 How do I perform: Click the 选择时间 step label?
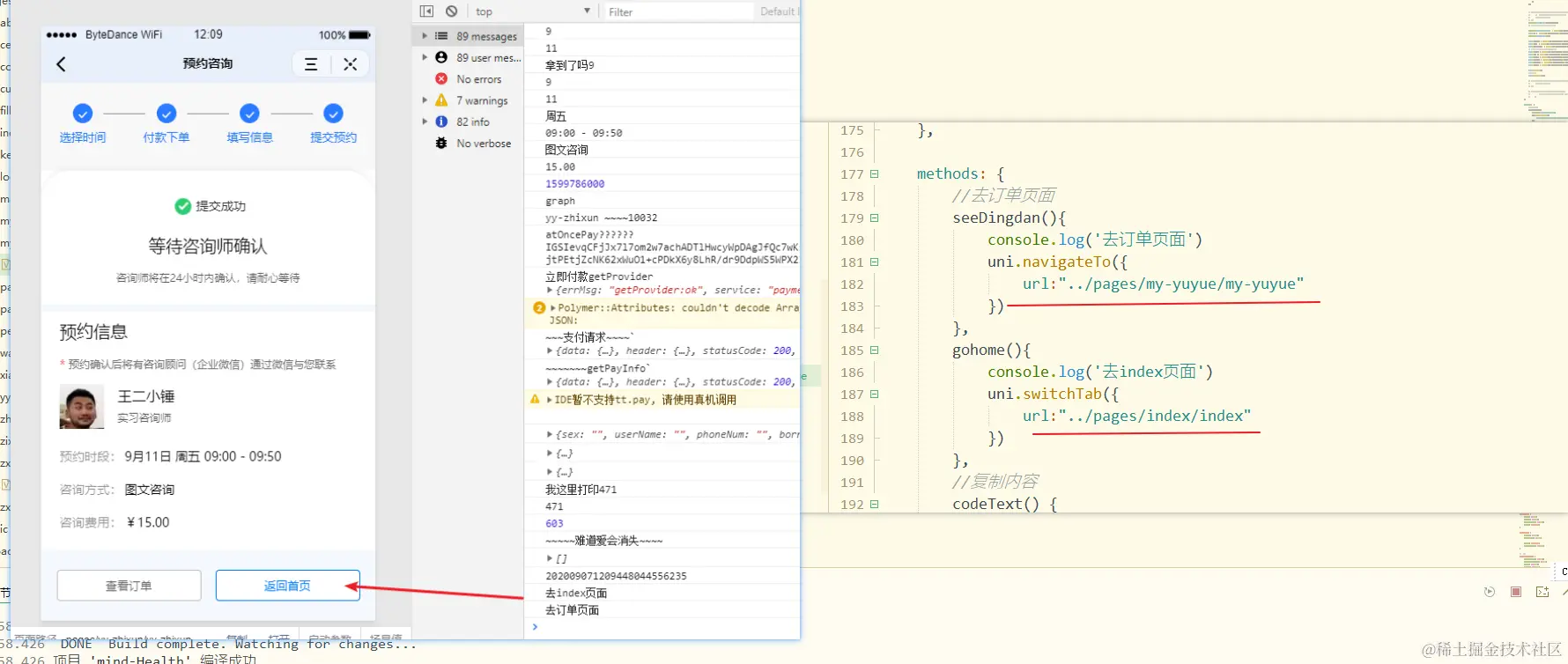pyautogui.click(x=83, y=137)
